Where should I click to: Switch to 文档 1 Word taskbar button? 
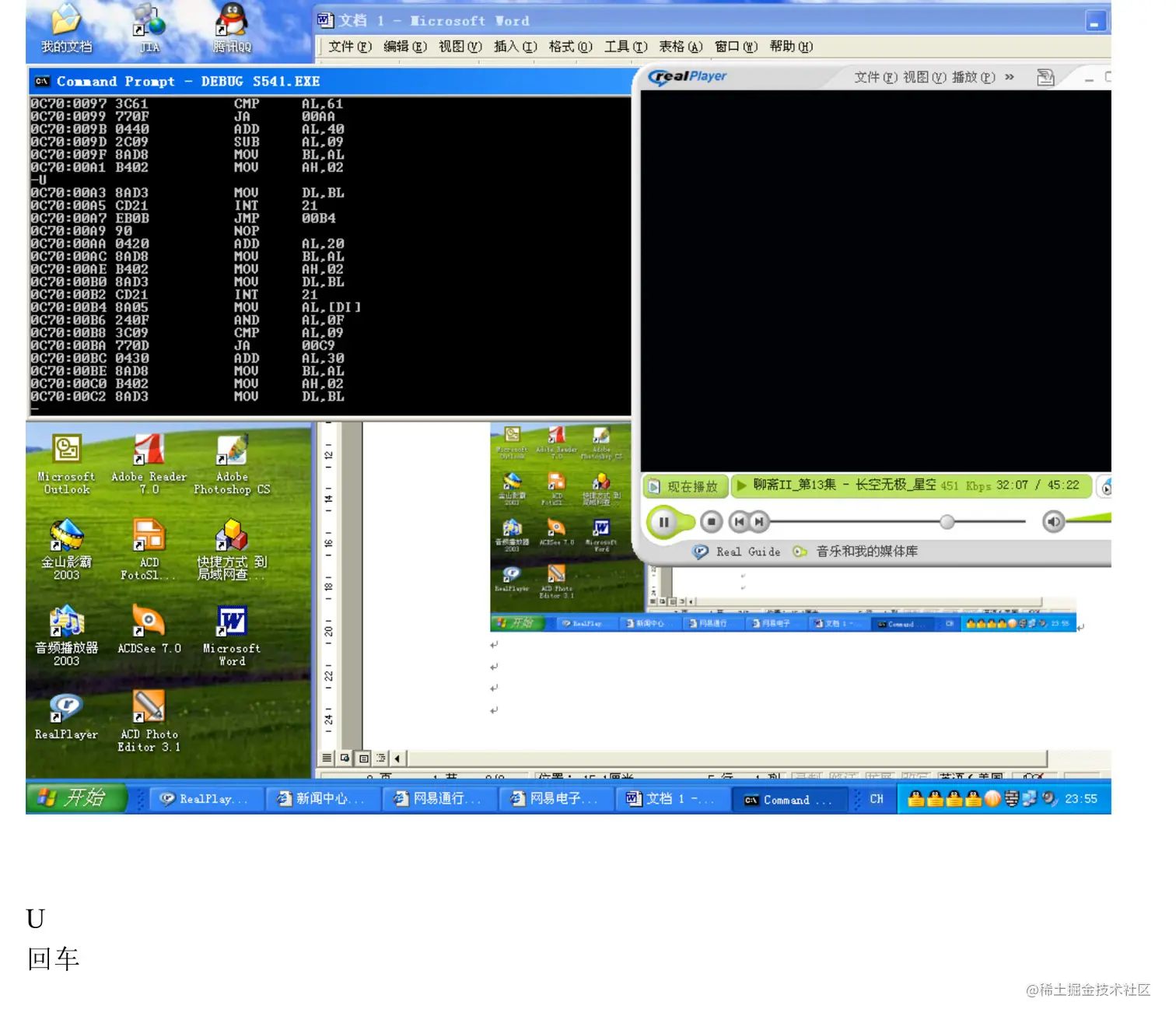coord(672,799)
